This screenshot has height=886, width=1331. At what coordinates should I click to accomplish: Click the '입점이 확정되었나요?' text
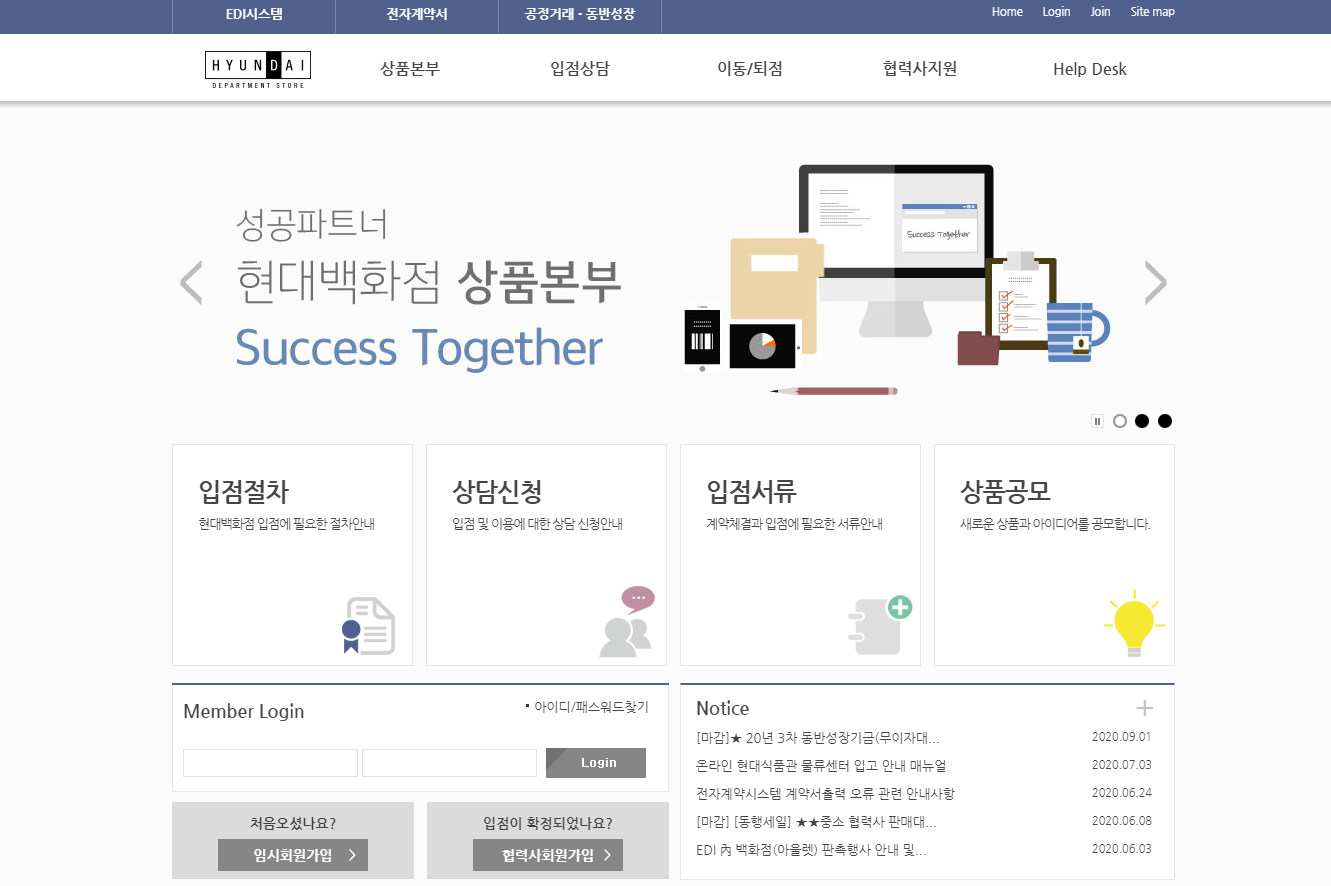[548, 824]
